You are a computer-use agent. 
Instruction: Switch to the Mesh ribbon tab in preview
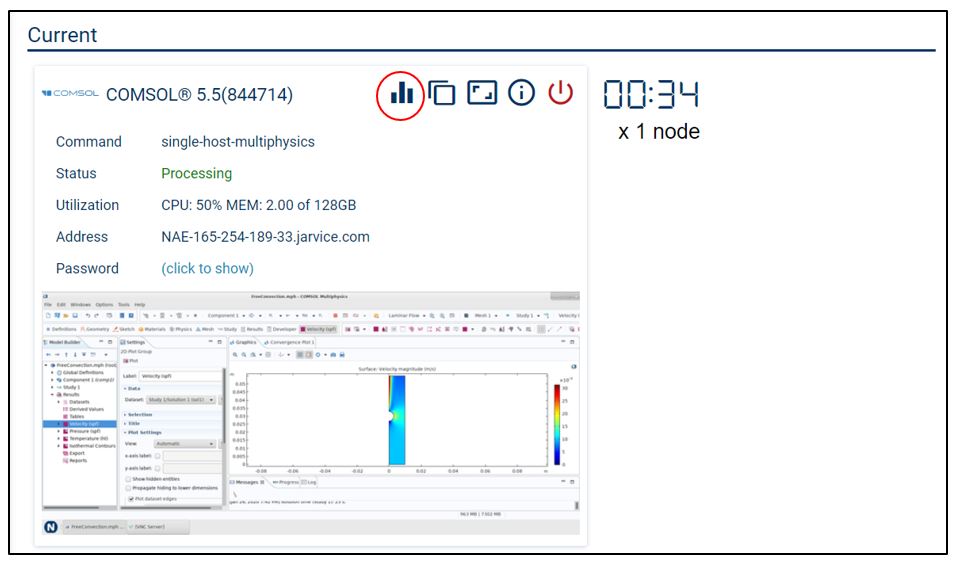[x=205, y=329]
